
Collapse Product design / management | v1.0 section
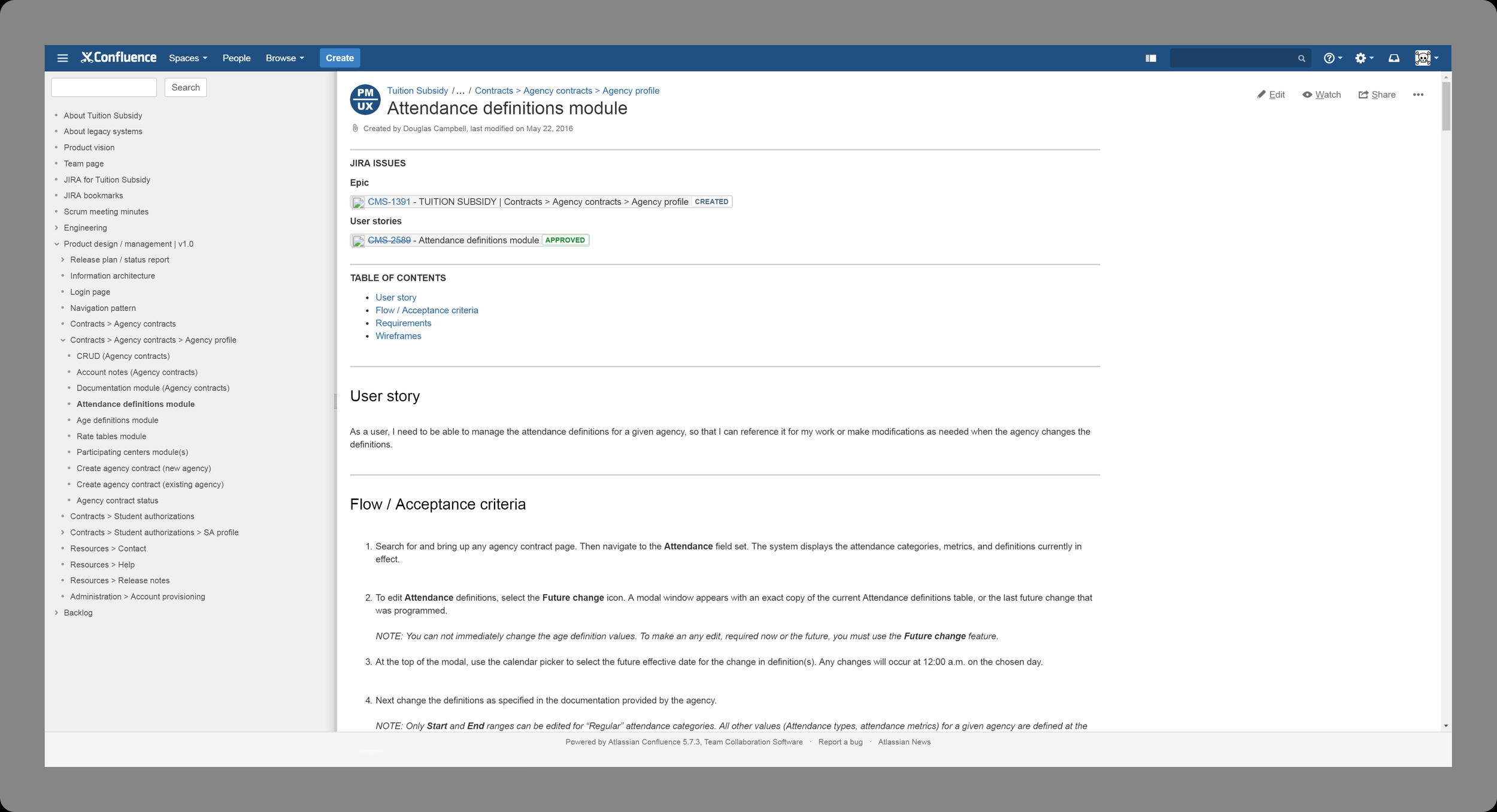click(x=56, y=244)
